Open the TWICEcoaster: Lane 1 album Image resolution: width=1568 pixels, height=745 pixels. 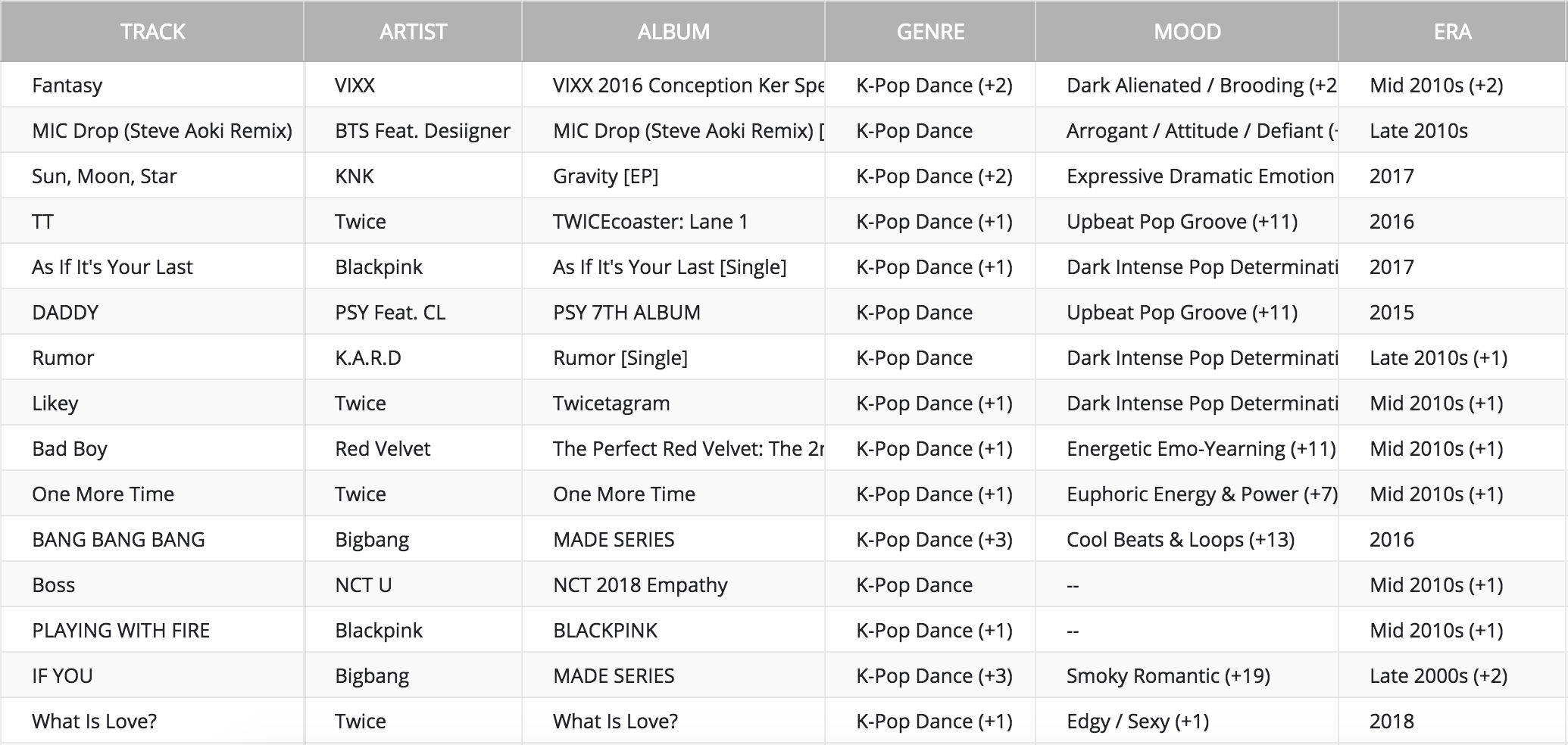[651, 222]
